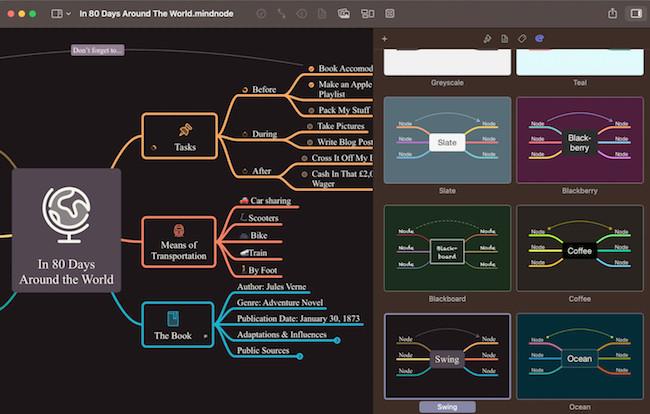650x414 pixels.
Task: Switch to the Tags inspector tab
Action: pos(522,39)
